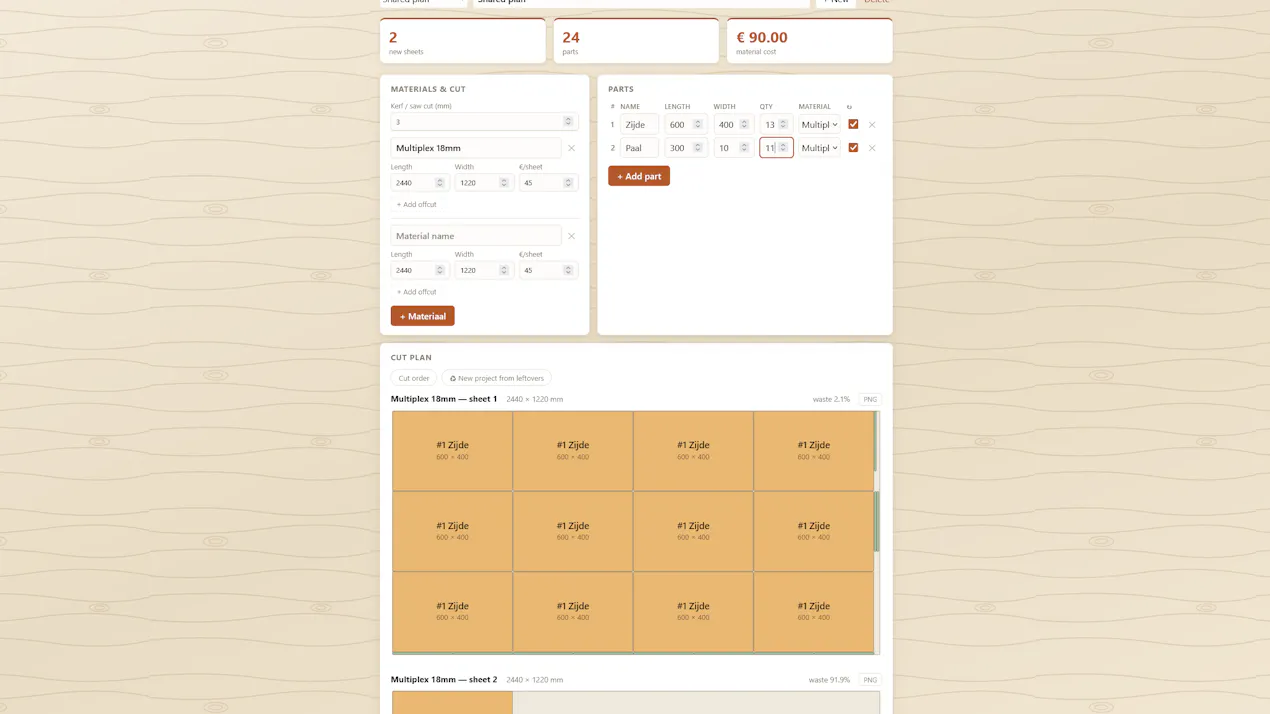Screen dimensions: 1270x714
Task: Click 'waste 91.9%' label of sheet 2
Action: tap(829, 680)
